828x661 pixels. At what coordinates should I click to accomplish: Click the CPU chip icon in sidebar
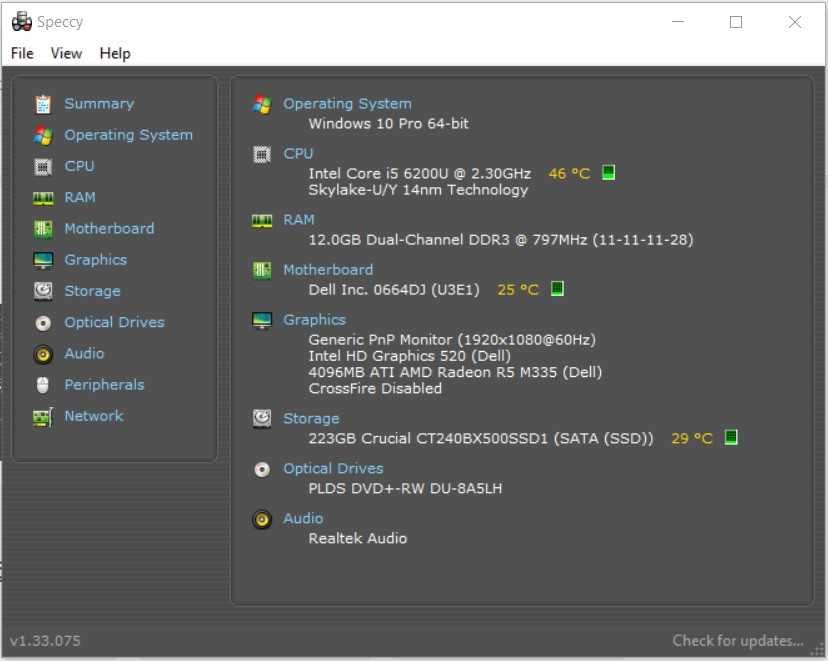[43, 167]
